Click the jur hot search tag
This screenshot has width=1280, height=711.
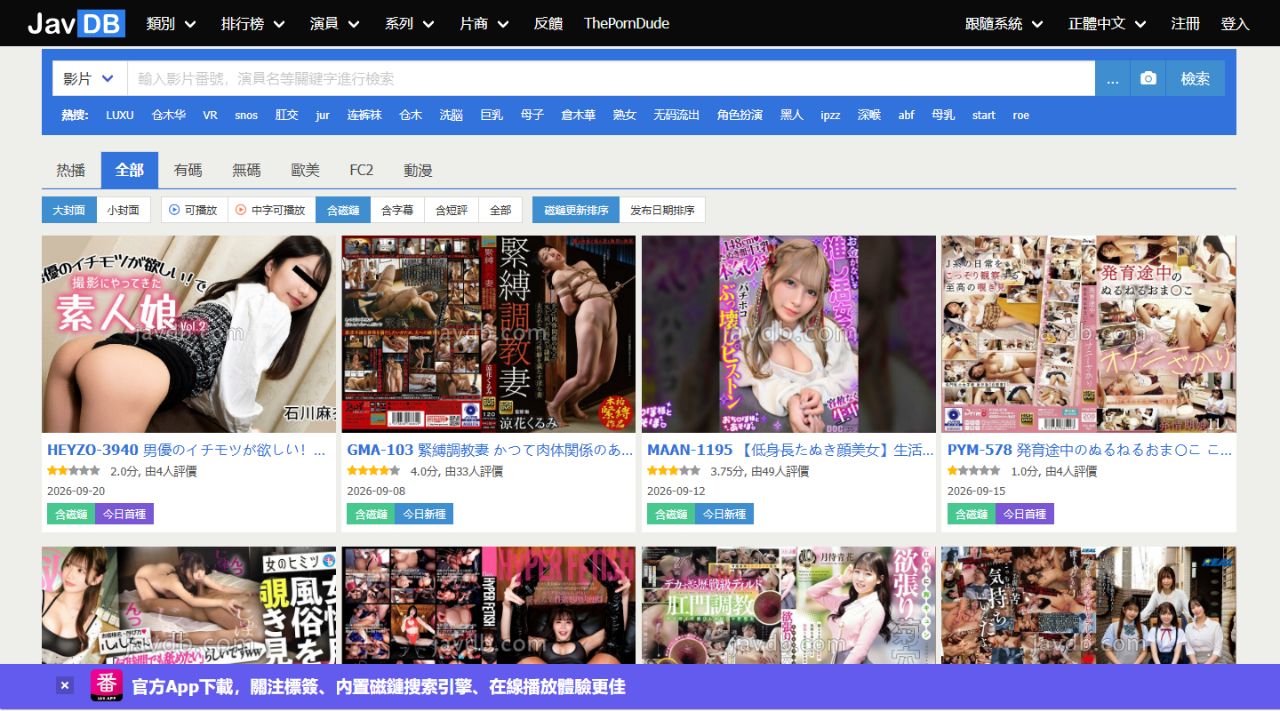pyautogui.click(x=322, y=115)
